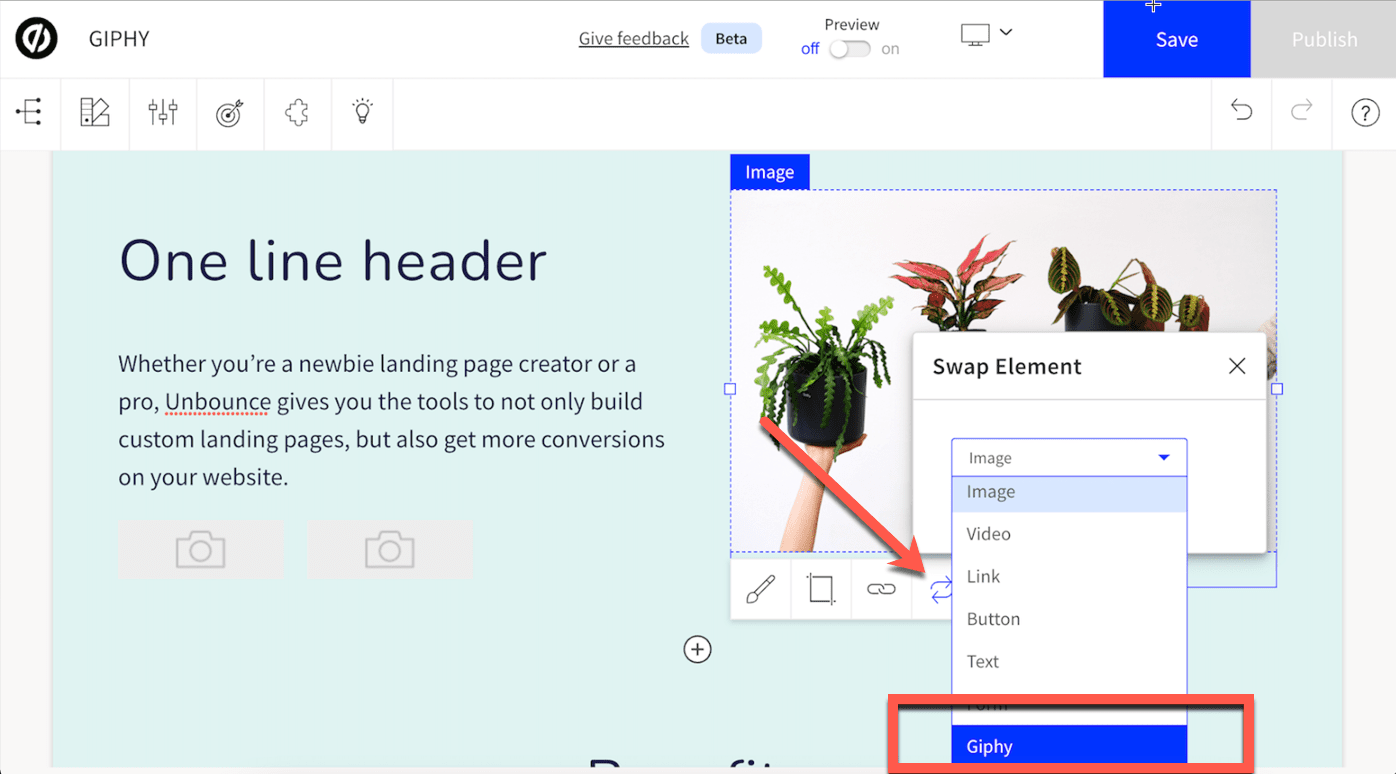Open the settings sliders icon
The width and height of the screenshot is (1396, 774).
163,112
